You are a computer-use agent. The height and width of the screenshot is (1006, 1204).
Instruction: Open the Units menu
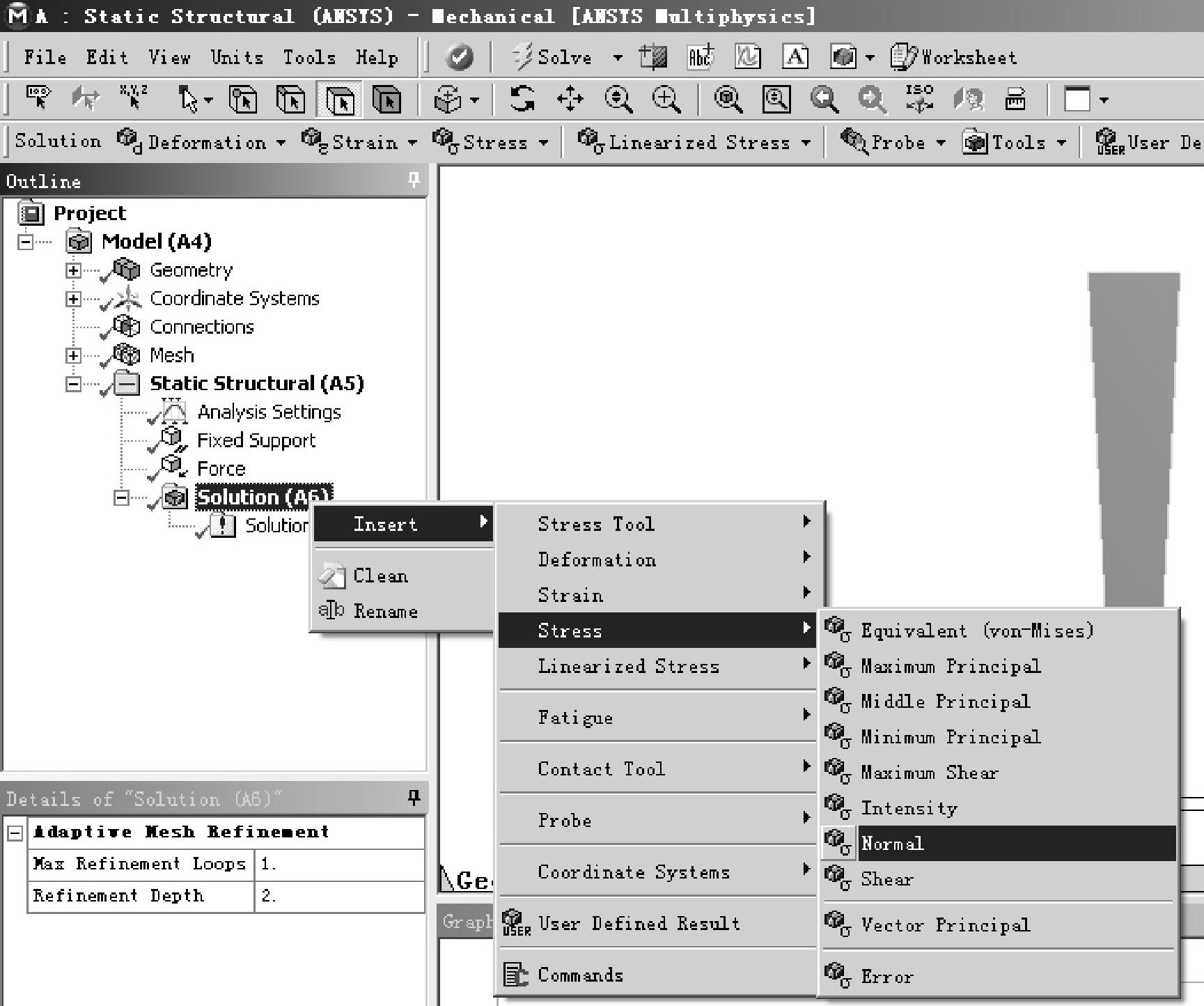[237, 57]
